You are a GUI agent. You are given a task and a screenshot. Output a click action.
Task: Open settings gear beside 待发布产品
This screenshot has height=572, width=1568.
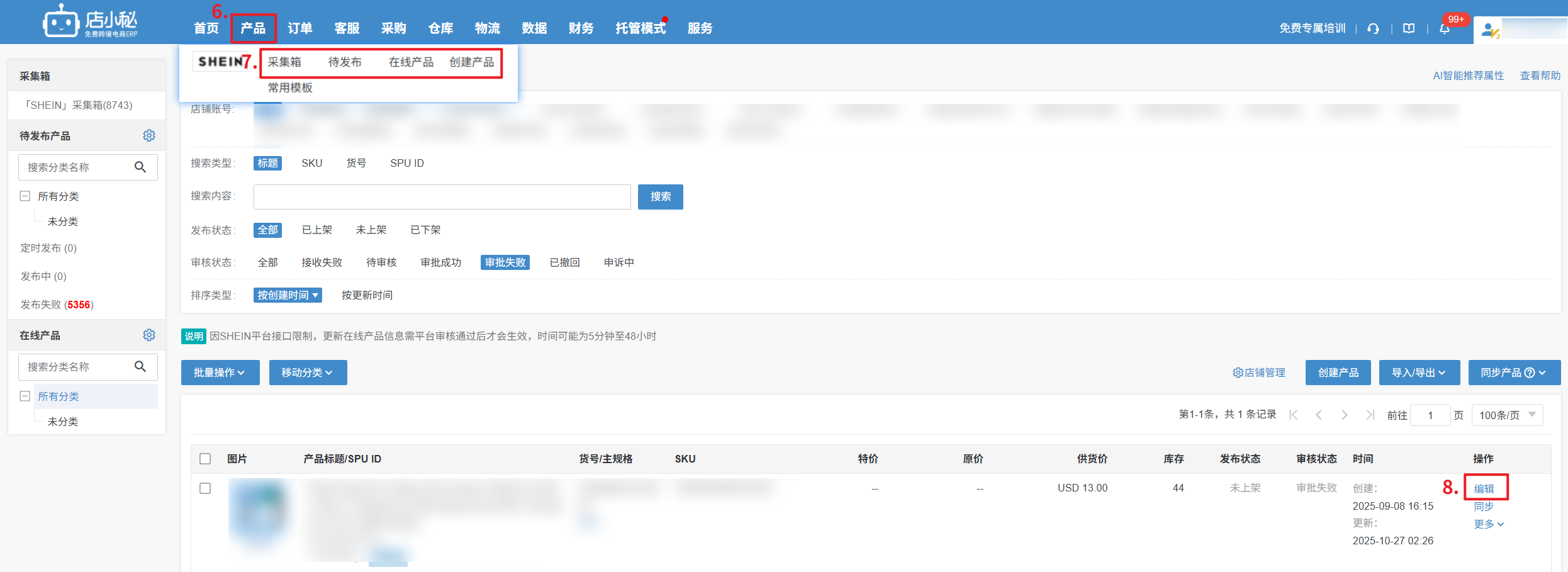pyautogui.click(x=149, y=136)
